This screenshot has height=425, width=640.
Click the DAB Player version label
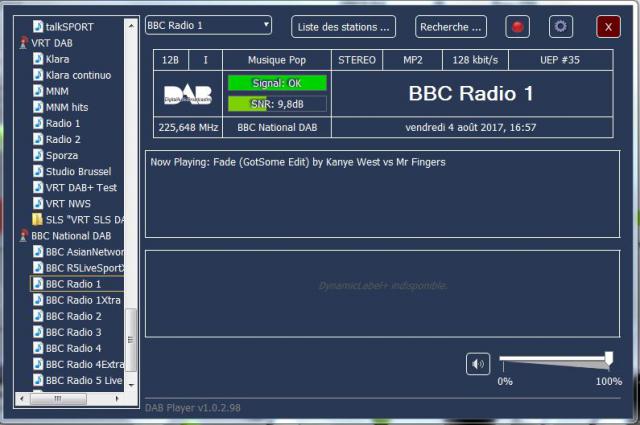pyautogui.click(x=193, y=408)
